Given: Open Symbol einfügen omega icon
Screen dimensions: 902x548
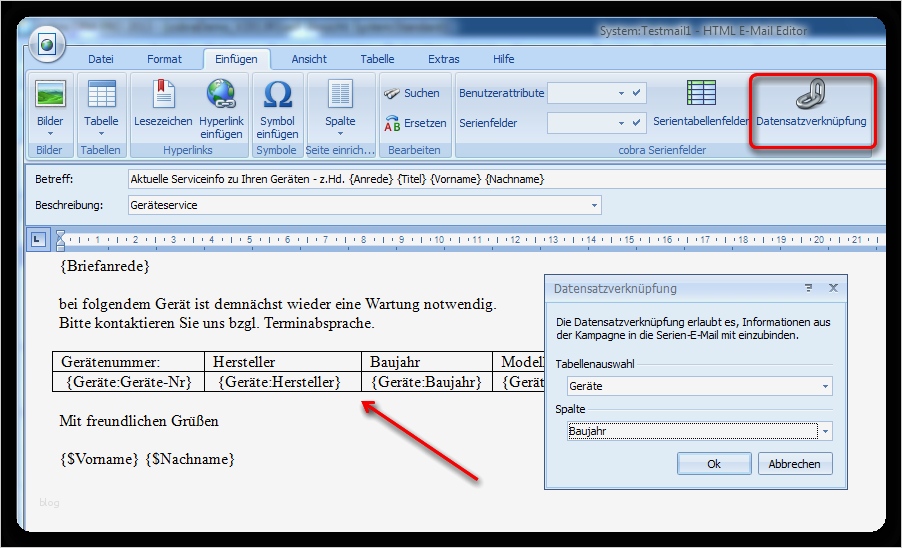Looking at the screenshot, I should pyautogui.click(x=277, y=94).
